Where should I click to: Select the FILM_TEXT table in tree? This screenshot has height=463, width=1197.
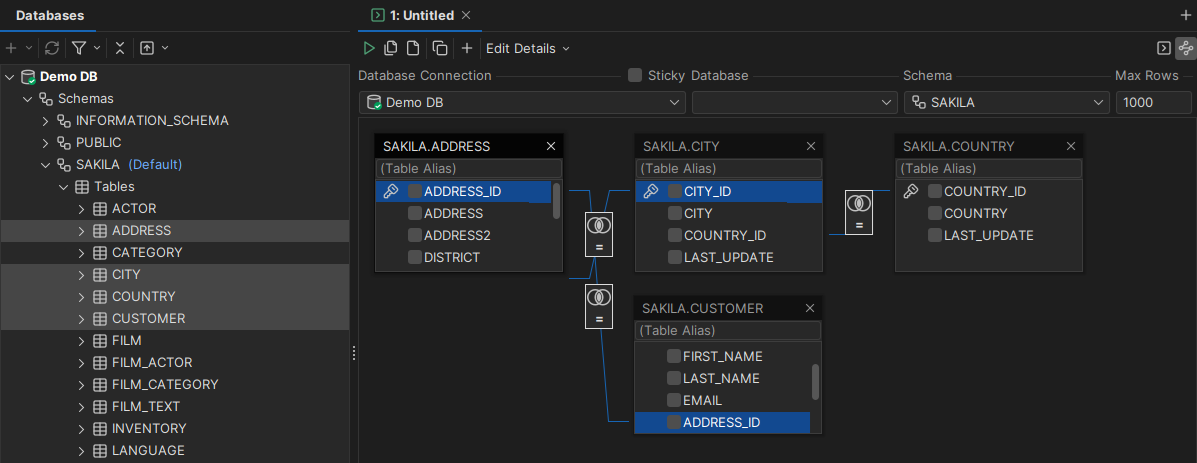click(x=146, y=407)
